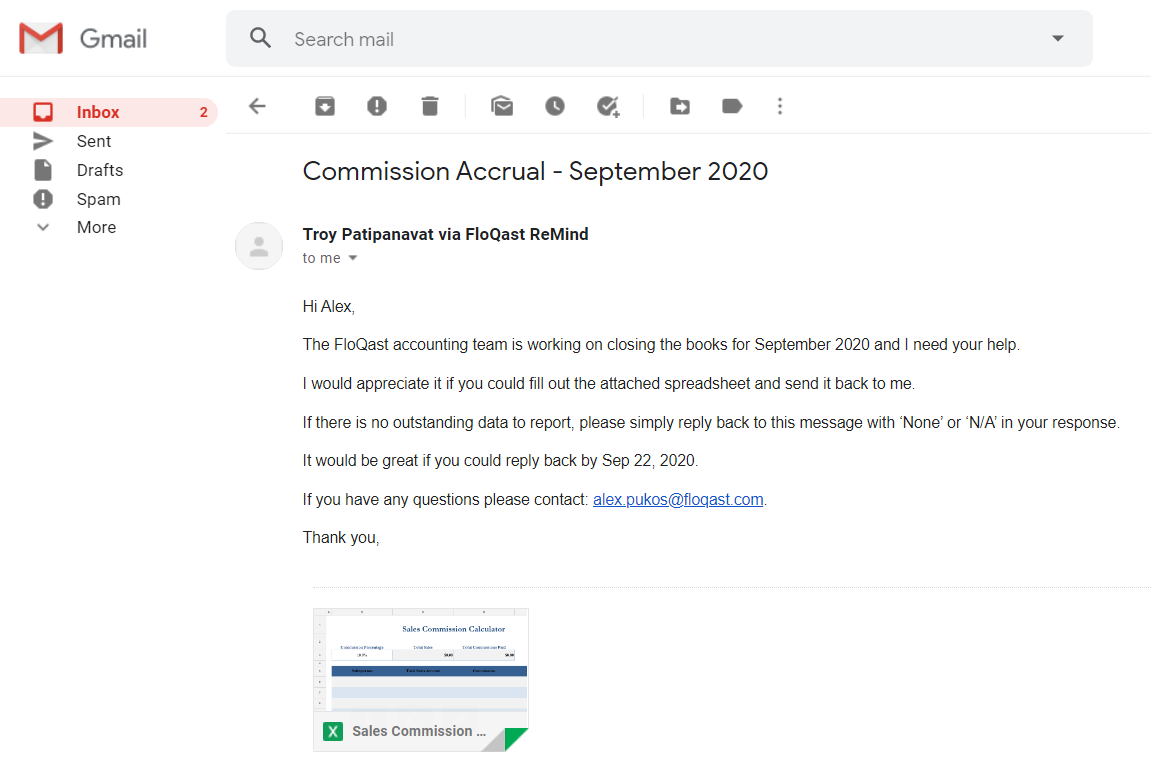Open the Labels tag icon
The height and width of the screenshot is (766, 1151).
pyautogui.click(x=732, y=106)
